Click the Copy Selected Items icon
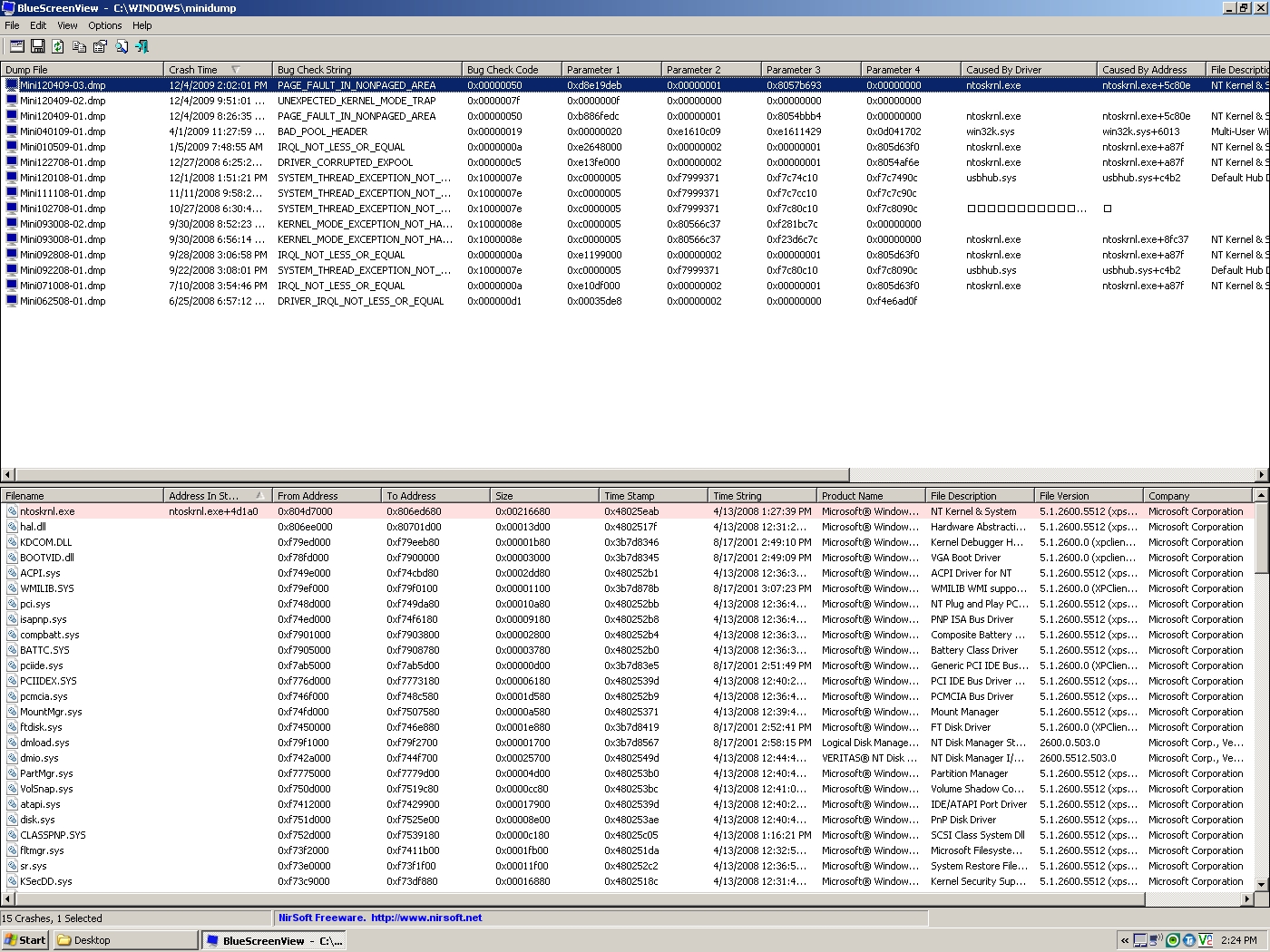This screenshot has height=952, width=1270. (x=79, y=46)
